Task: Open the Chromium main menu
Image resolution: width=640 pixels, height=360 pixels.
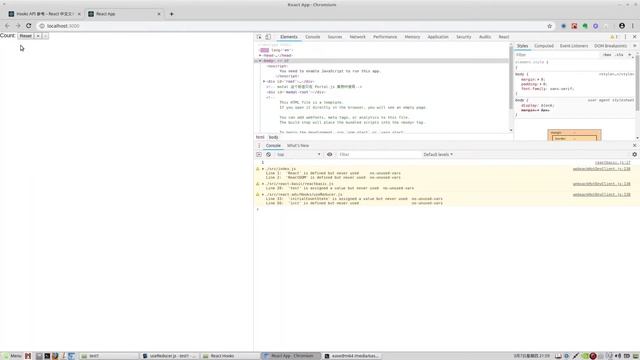Action: 633,26
